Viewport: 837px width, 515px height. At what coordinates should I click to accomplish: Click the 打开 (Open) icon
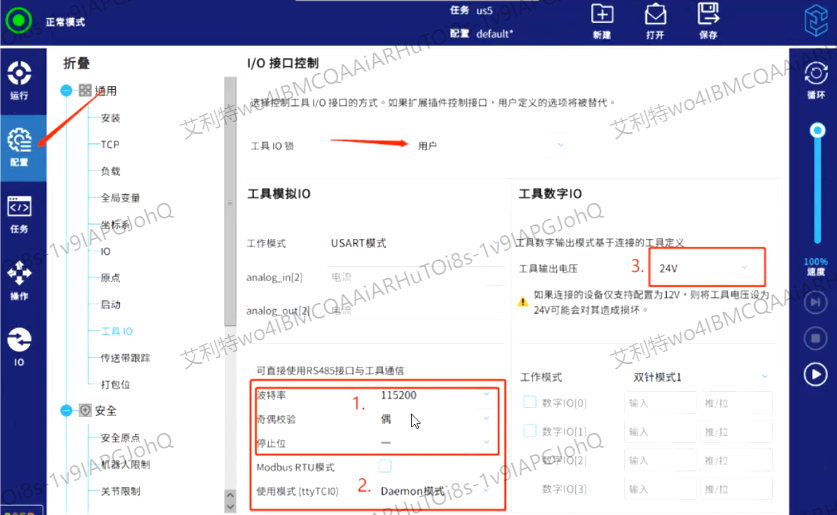point(655,15)
